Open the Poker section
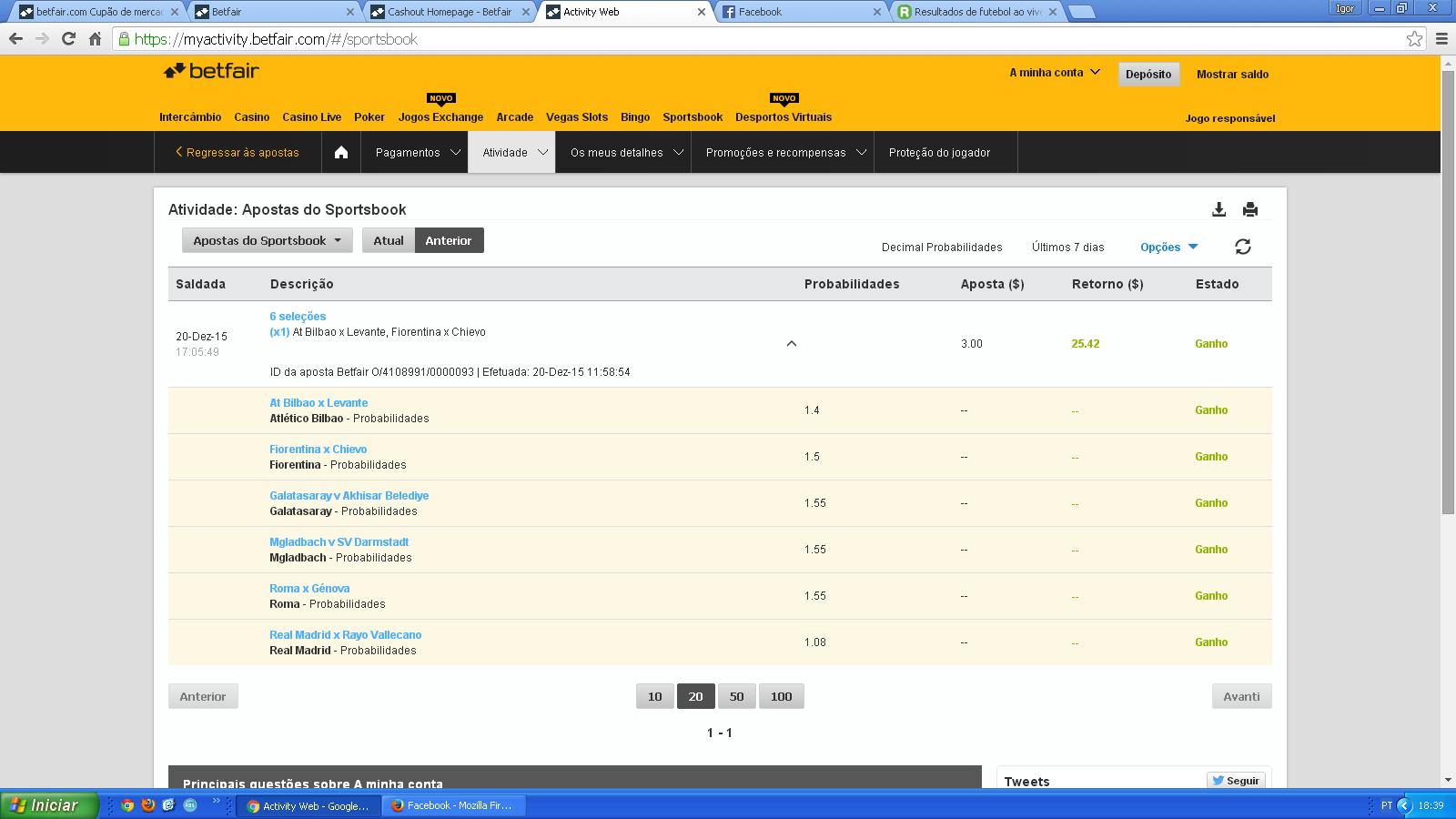Image resolution: width=1456 pixels, height=819 pixels. 369,116
